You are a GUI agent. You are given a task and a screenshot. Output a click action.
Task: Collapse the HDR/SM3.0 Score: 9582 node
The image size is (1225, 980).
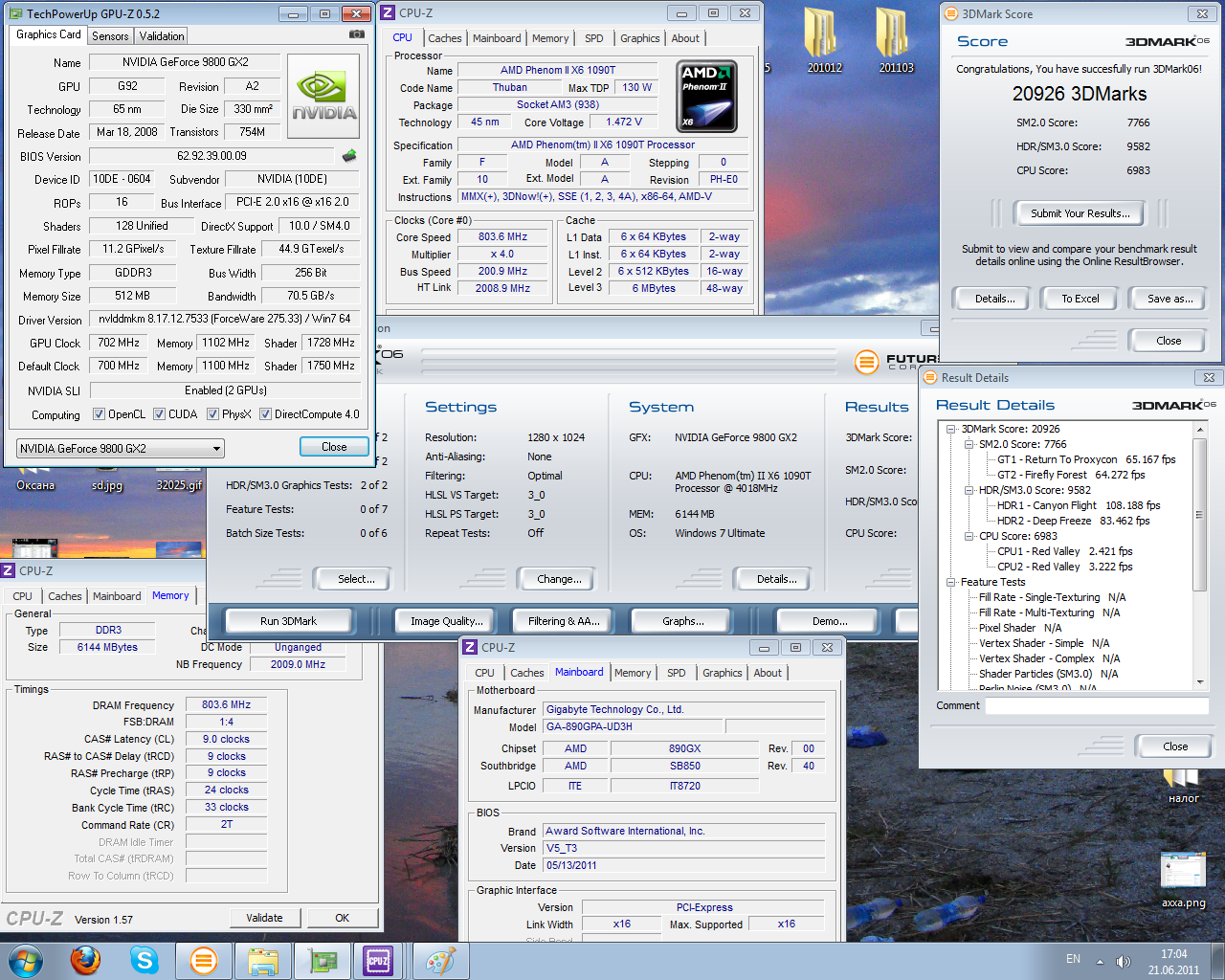969,490
